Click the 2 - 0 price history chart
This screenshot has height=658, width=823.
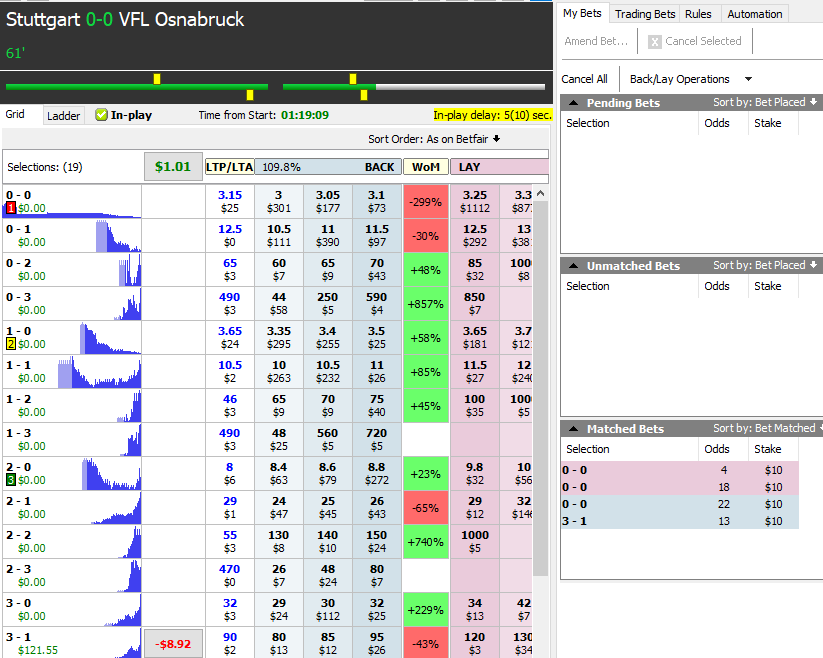(x=111, y=474)
